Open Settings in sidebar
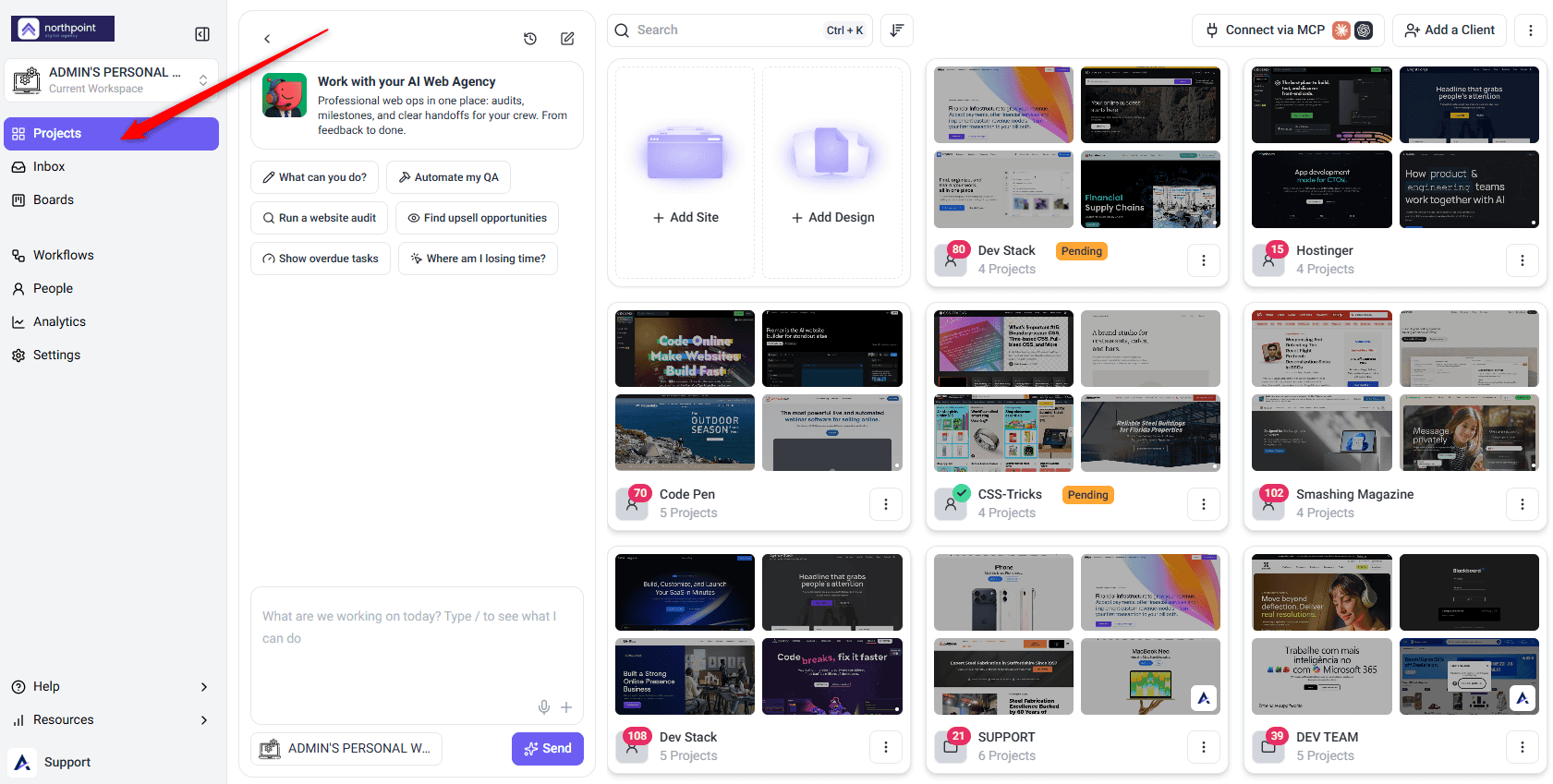The image size is (1553, 784). (112, 356)
